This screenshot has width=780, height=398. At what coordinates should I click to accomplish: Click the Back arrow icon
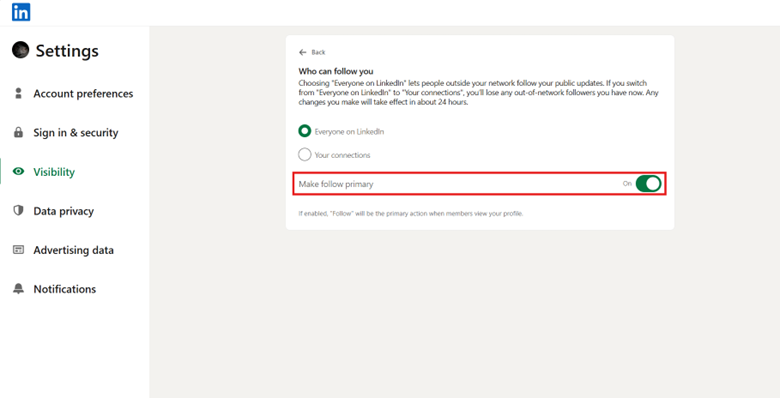click(x=302, y=52)
